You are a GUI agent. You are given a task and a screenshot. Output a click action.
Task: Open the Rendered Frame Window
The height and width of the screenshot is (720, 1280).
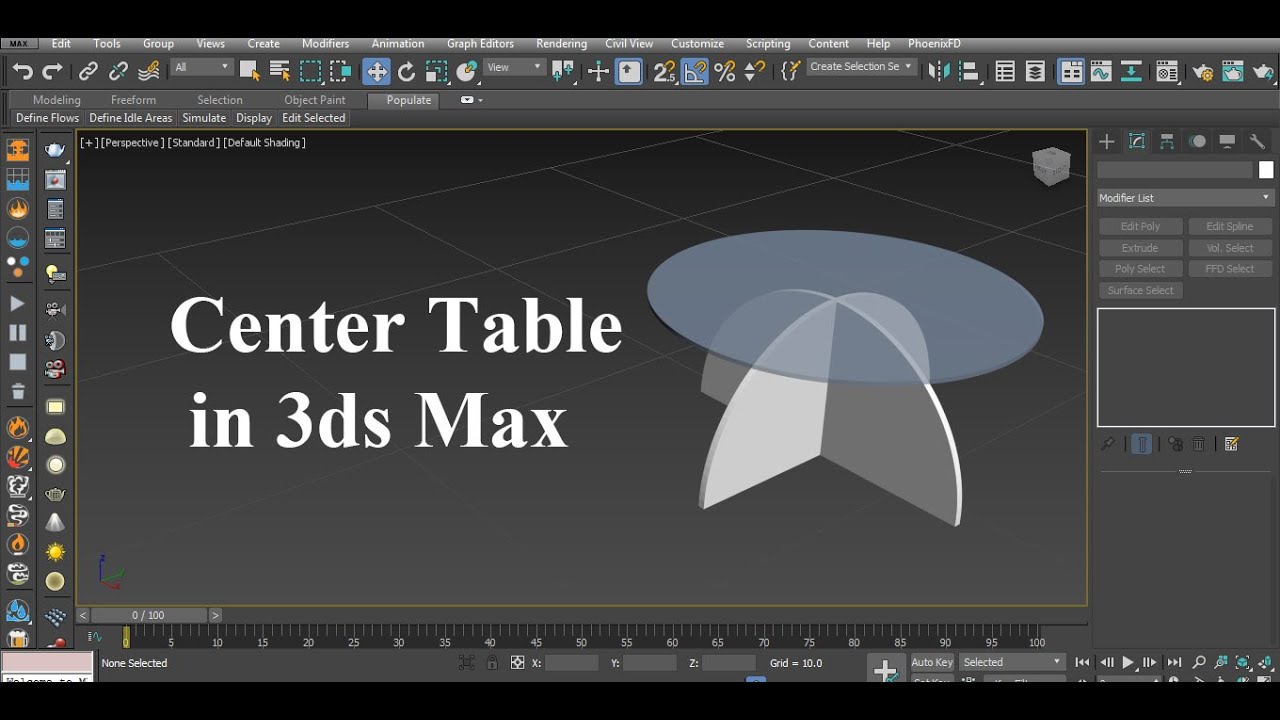pyautogui.click(x=1233, y=71)
